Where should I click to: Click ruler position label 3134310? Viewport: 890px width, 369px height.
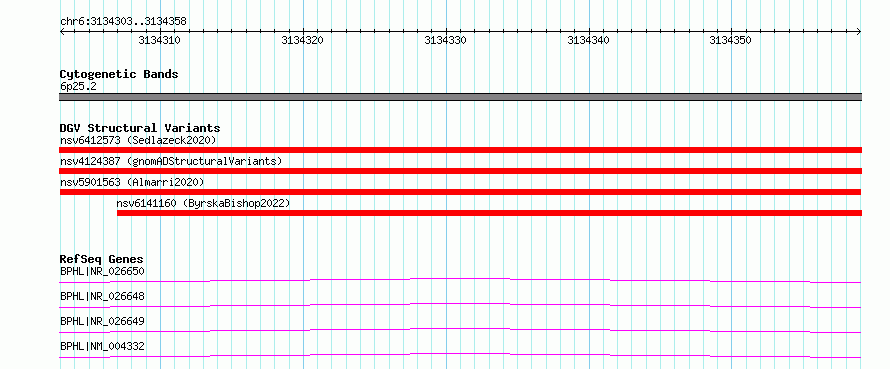pyautogui.click(x=159, y=40)
